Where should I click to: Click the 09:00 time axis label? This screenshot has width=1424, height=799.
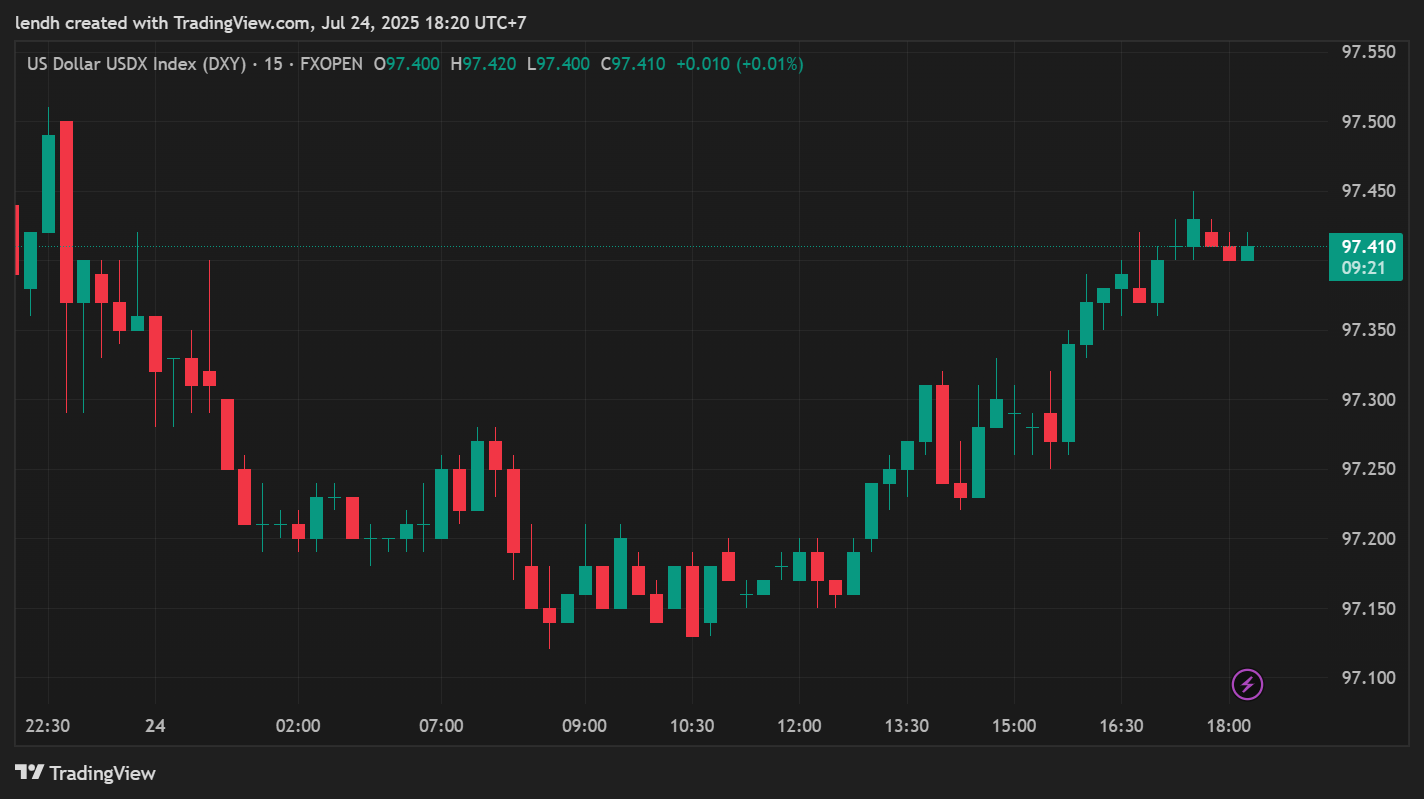584,726
